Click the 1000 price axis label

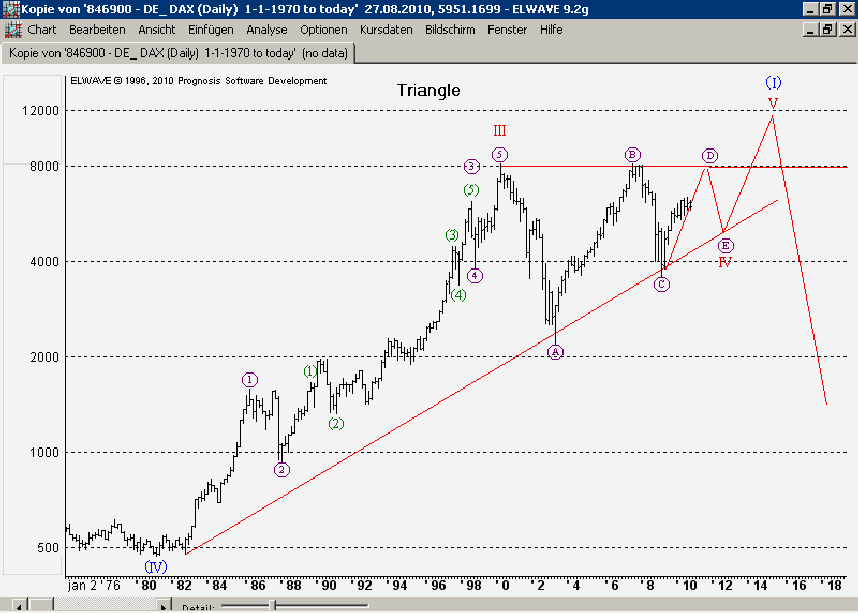pos(44,453)
